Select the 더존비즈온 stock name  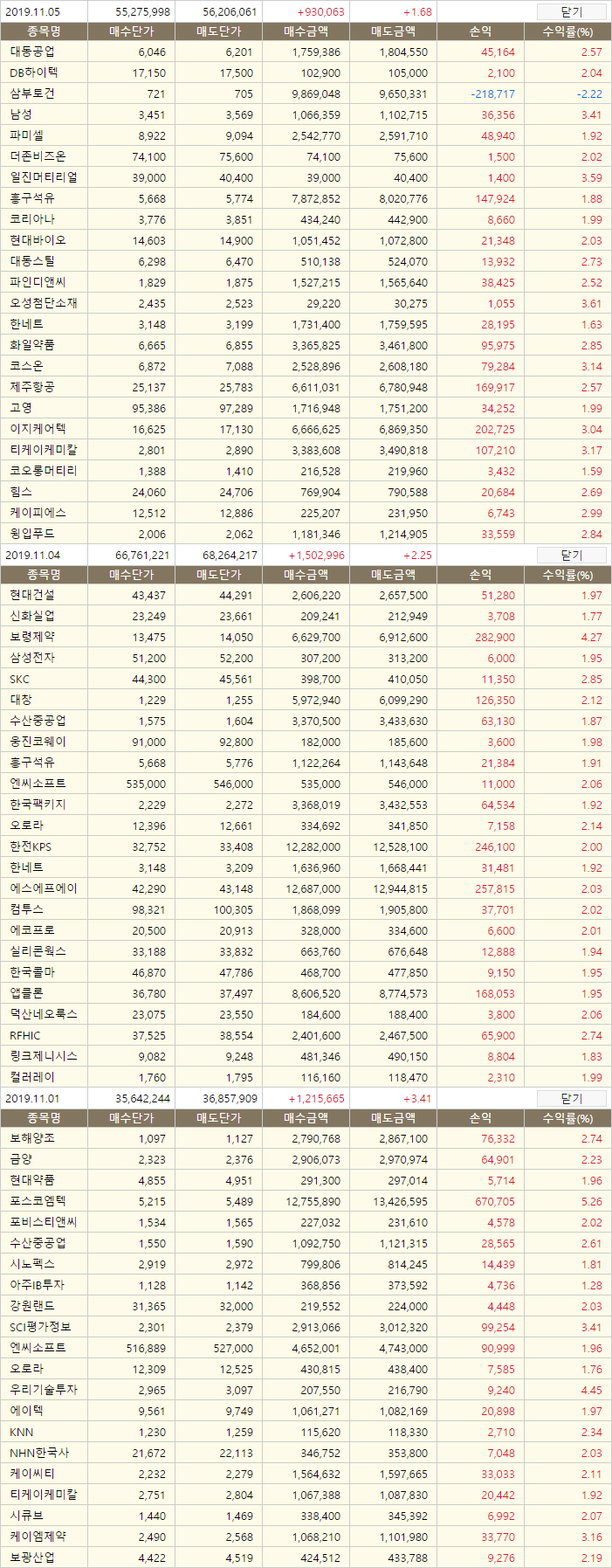pos(38,157)
